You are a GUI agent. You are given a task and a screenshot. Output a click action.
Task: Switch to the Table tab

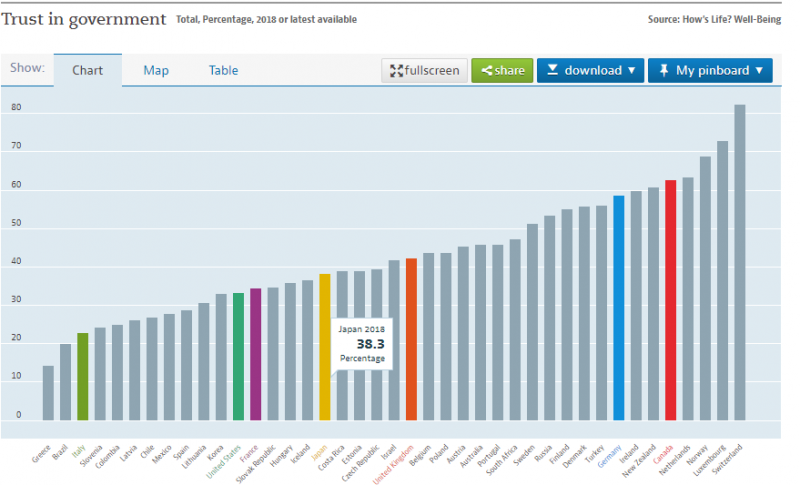(x=223, y=70)
